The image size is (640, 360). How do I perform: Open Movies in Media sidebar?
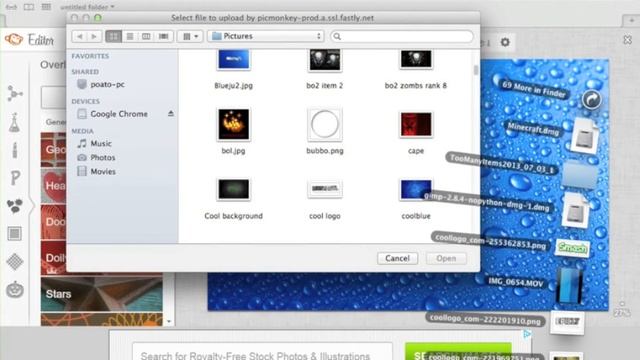96,171
